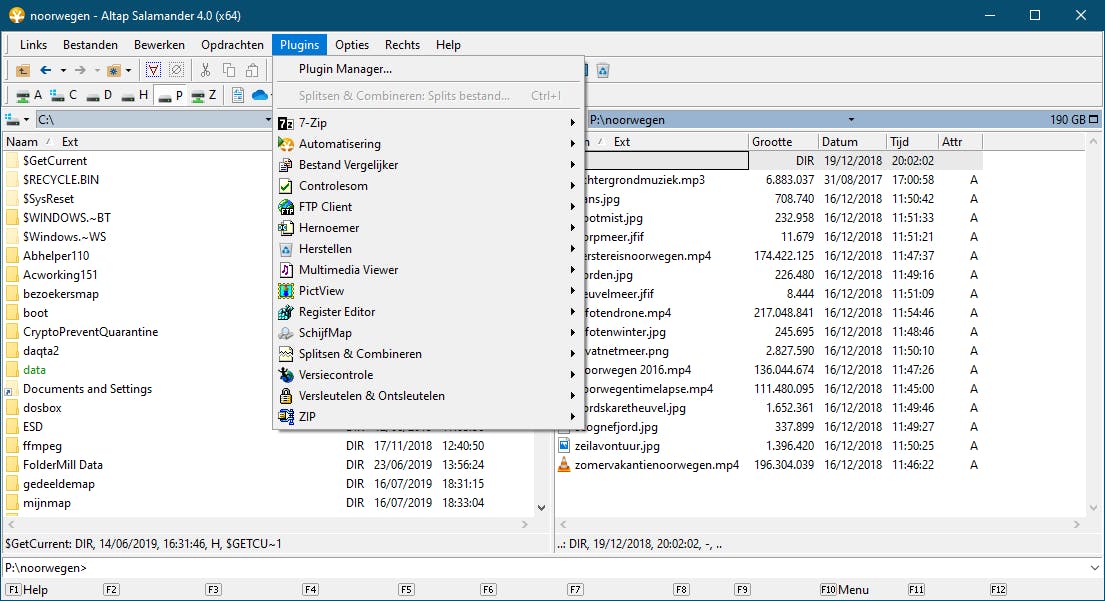
Task: Open the Multimedia Viewer plugin entry
Action: tap(348, 270)
